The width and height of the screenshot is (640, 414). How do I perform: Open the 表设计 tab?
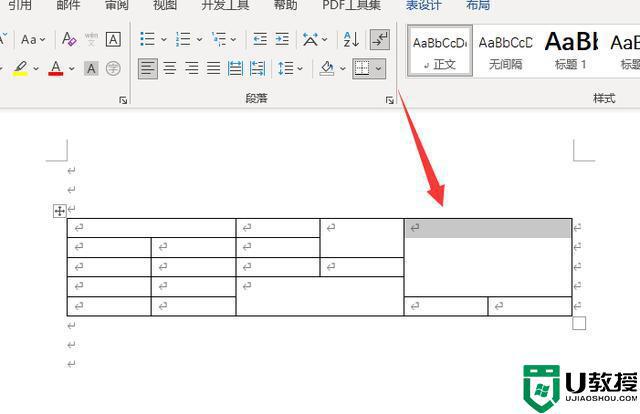[424, 5]
